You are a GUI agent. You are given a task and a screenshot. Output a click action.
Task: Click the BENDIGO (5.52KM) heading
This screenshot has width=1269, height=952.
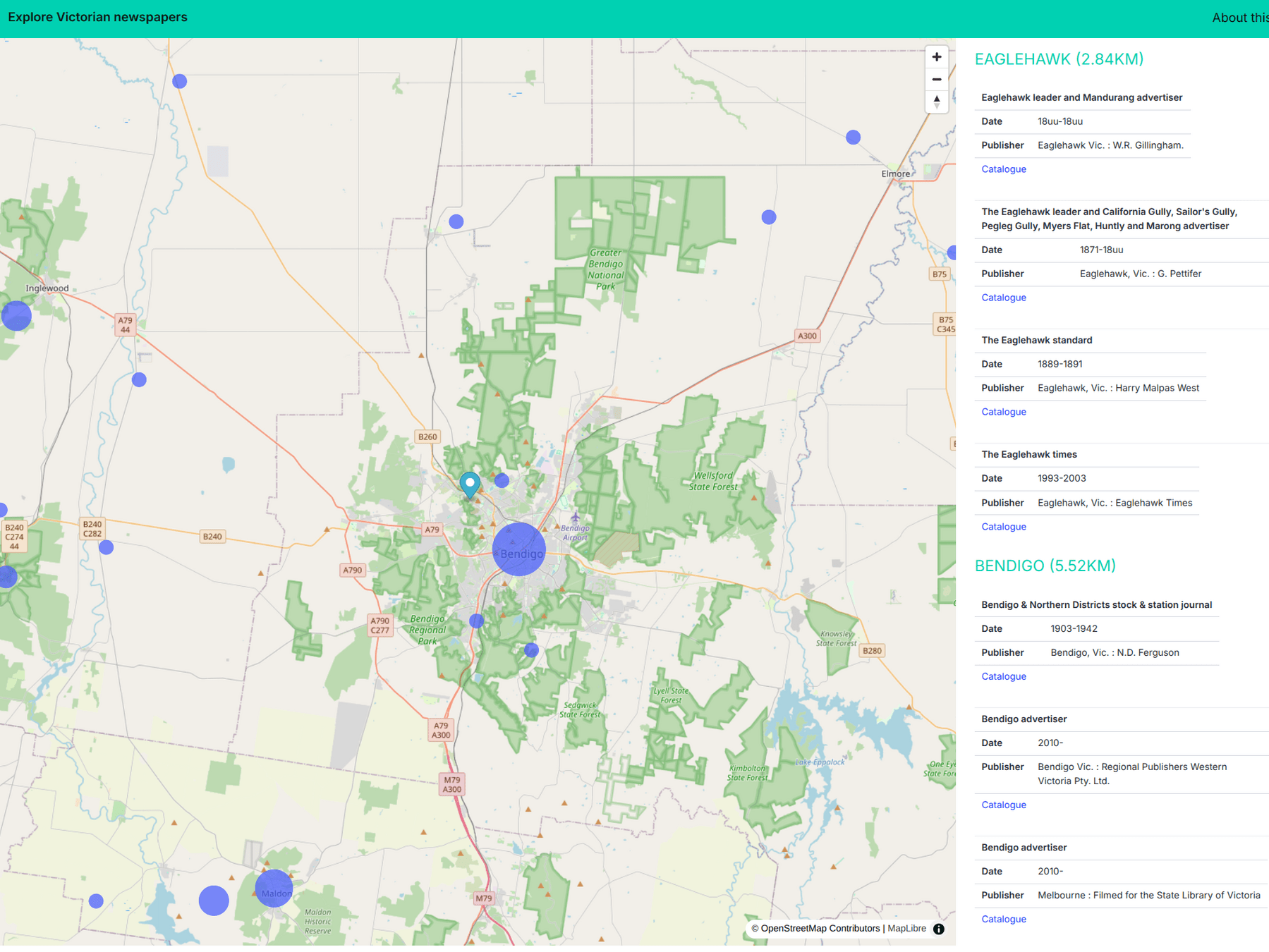[x=1045, y=566]
